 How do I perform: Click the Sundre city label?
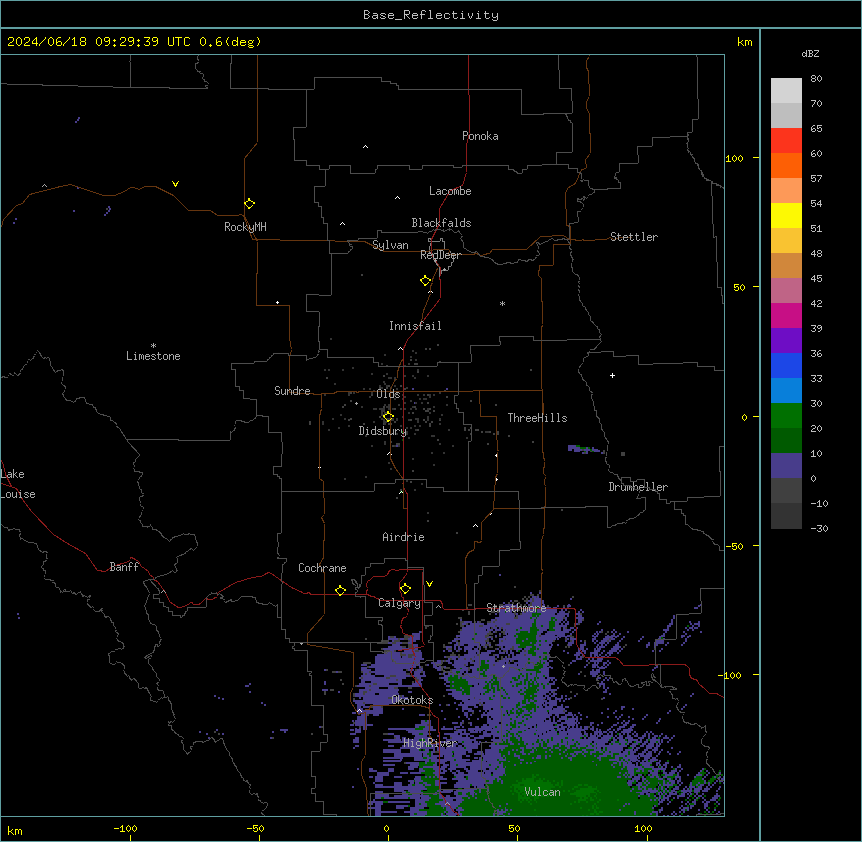[x=292, y=391]
